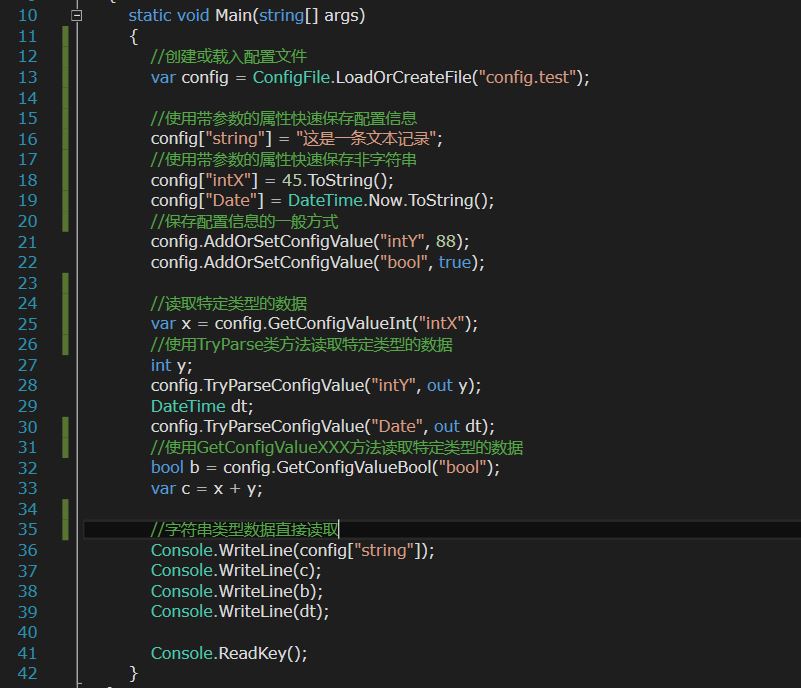Image resolution: width=801 pixels, height=688 pixels.
Task: Click line number 13 in the gutter
Action: [28, 77]
